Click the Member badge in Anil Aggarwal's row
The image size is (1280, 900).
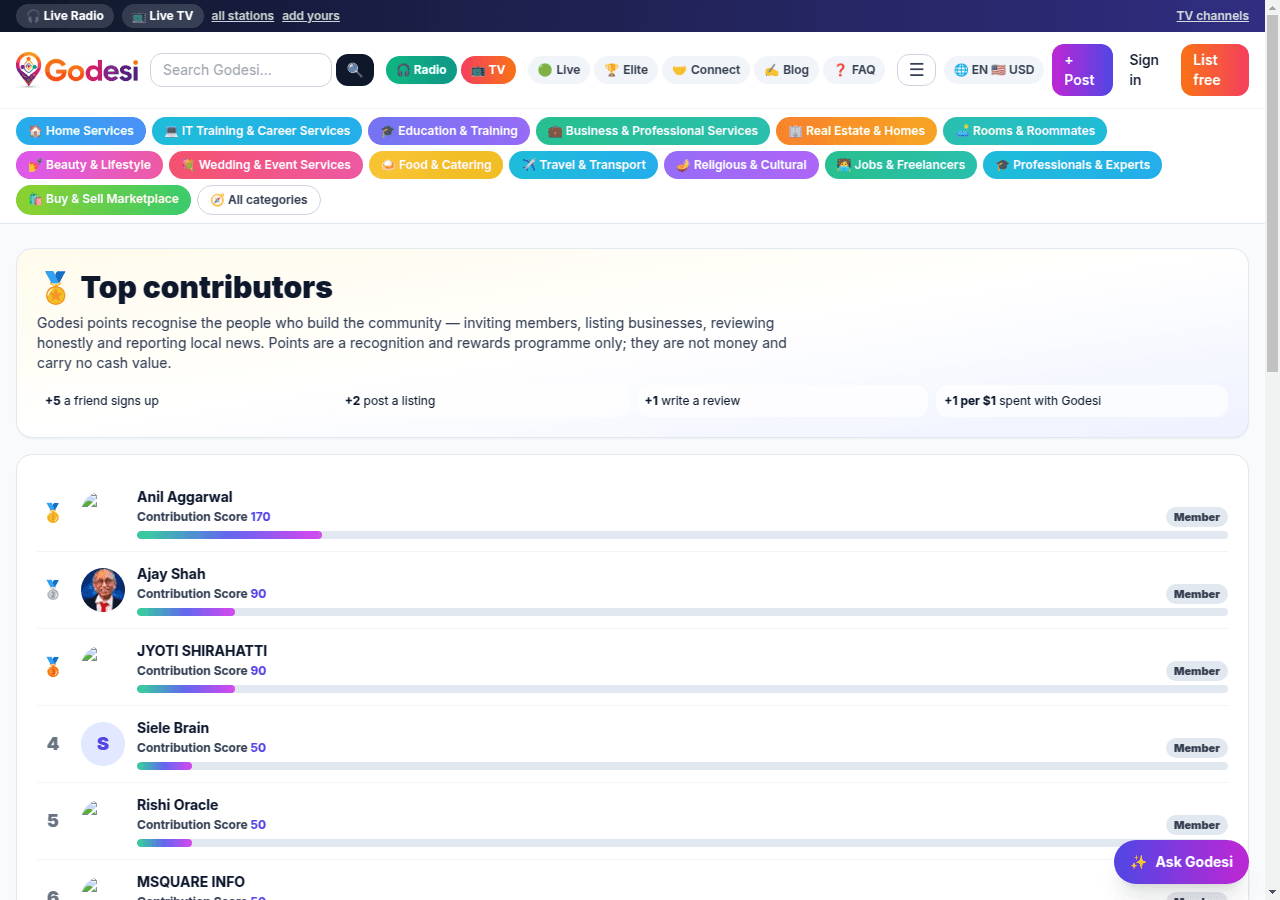coord(1197,517)
